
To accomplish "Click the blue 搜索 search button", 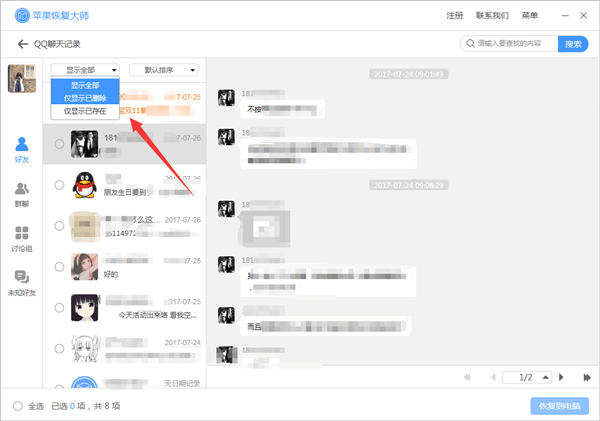I will (x=573, y=44).
